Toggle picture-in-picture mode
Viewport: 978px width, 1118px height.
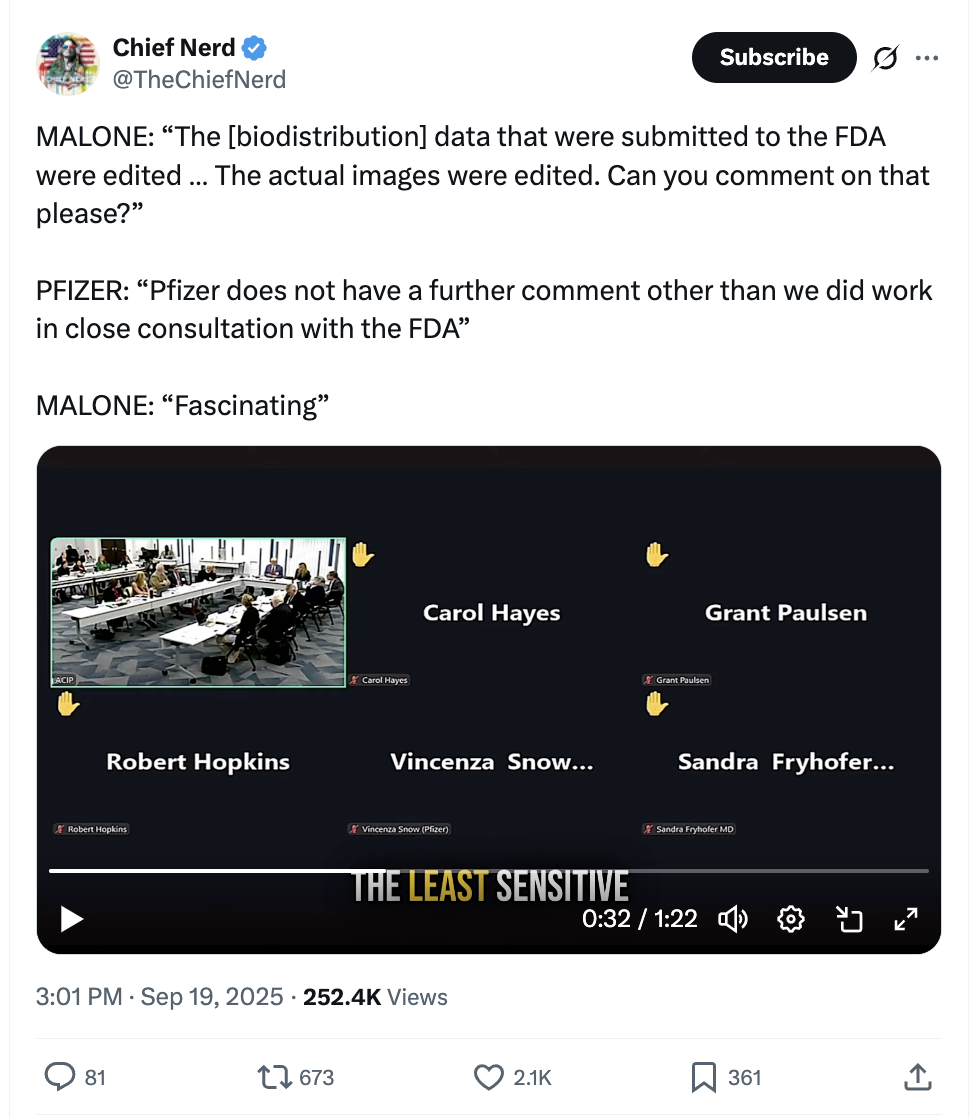pyautogui.click(x=849, y=918)
